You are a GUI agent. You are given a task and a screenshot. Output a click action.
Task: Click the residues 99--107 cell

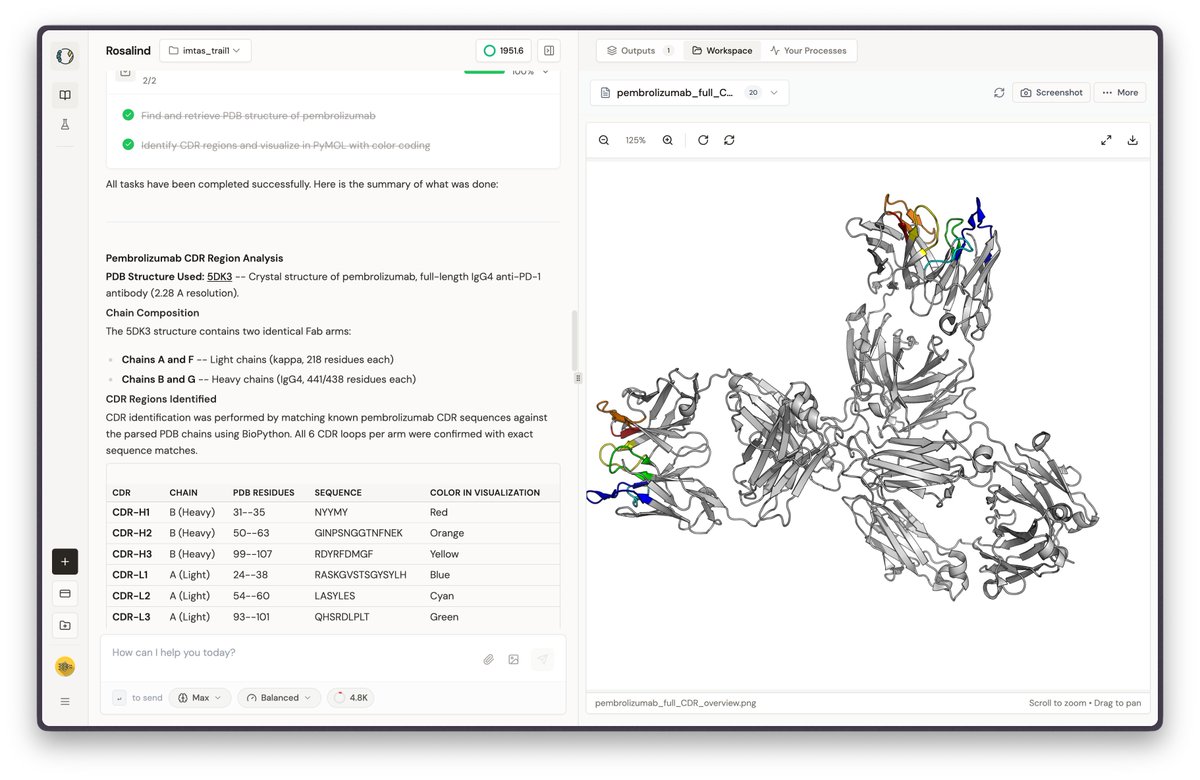coord(251,554)
